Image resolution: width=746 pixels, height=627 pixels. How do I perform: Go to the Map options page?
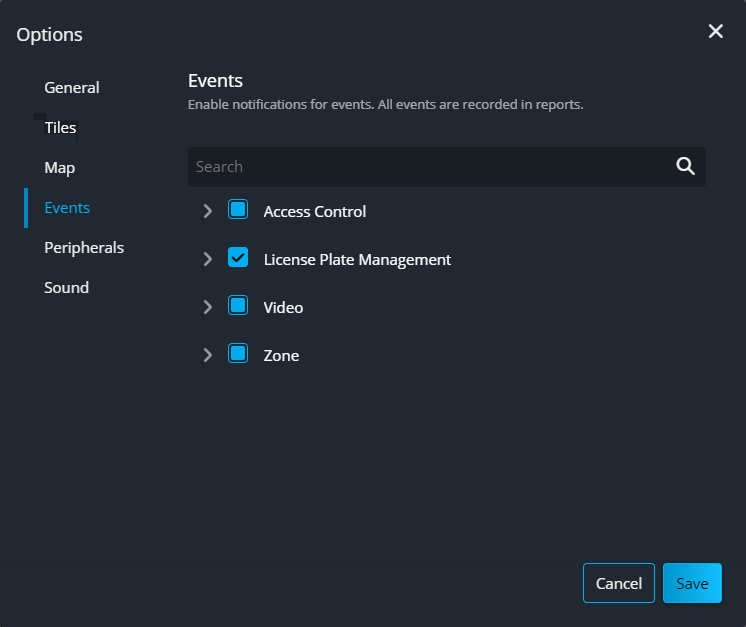point(60,168)
